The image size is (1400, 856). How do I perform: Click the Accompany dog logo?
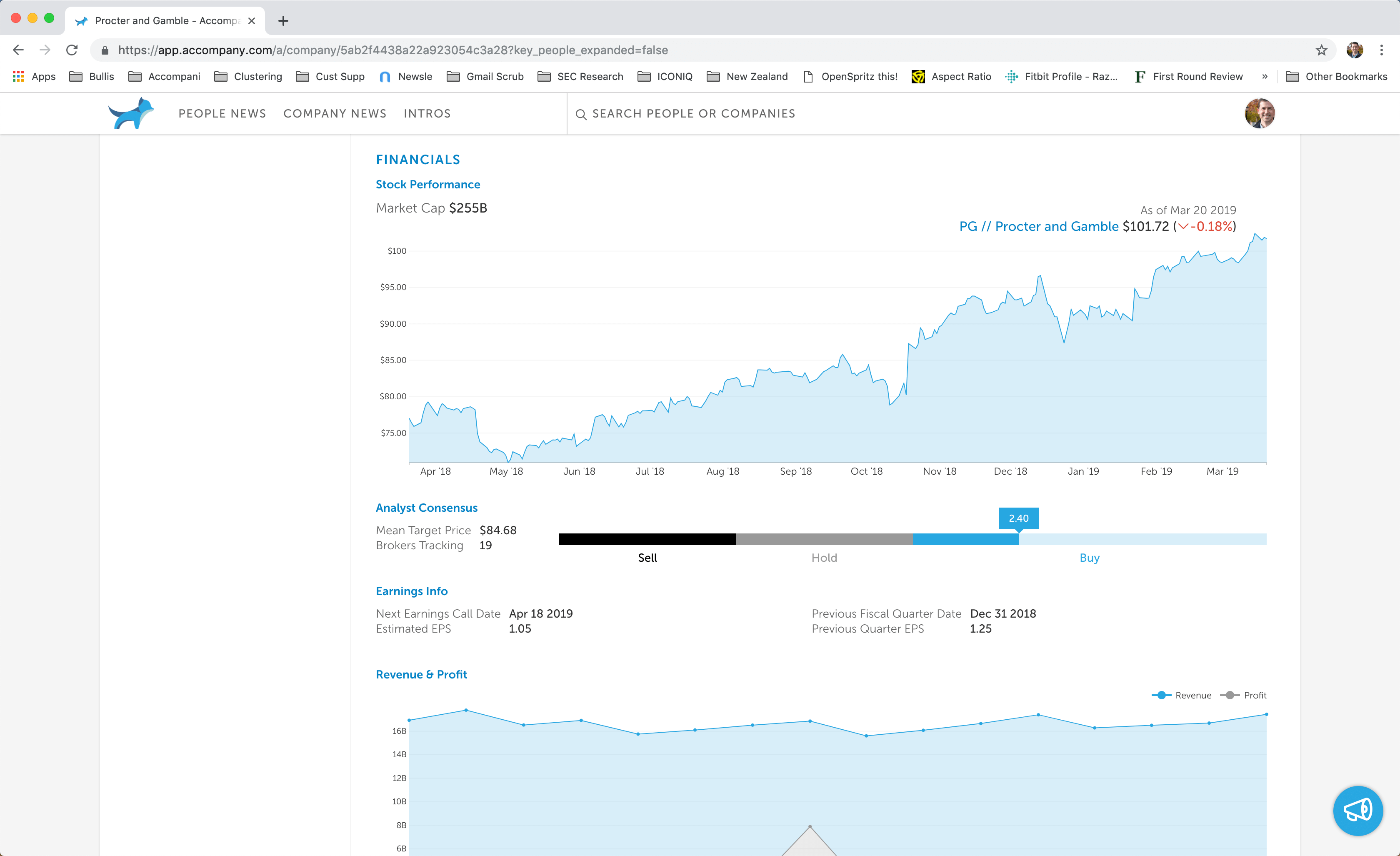coord(131,113)
